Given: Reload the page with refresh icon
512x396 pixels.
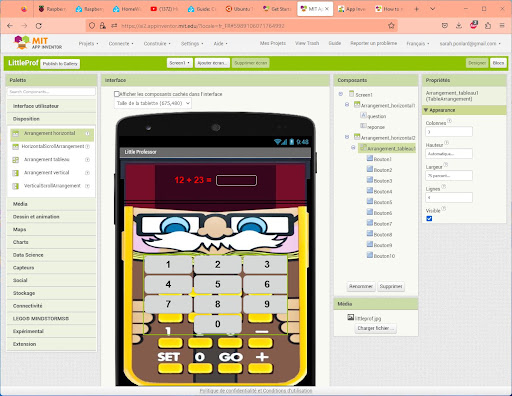Looking at the screenshot, I should point(39,26).
